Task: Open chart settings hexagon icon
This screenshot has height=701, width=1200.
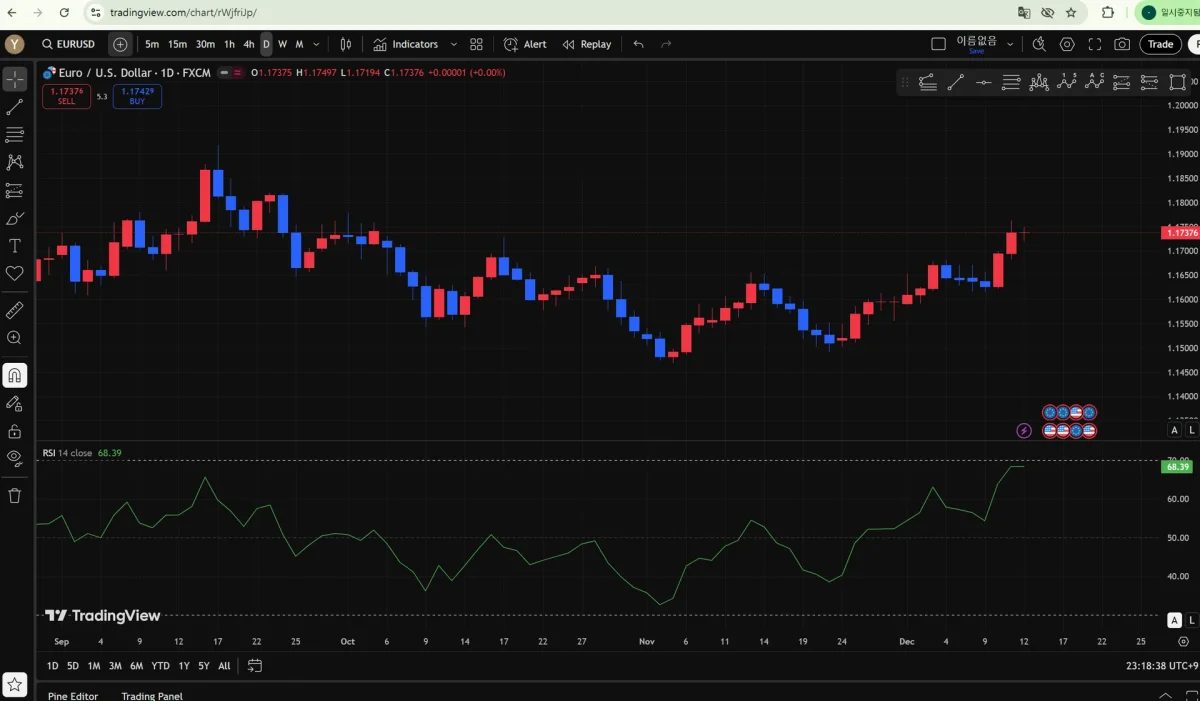Action: 1067,44
